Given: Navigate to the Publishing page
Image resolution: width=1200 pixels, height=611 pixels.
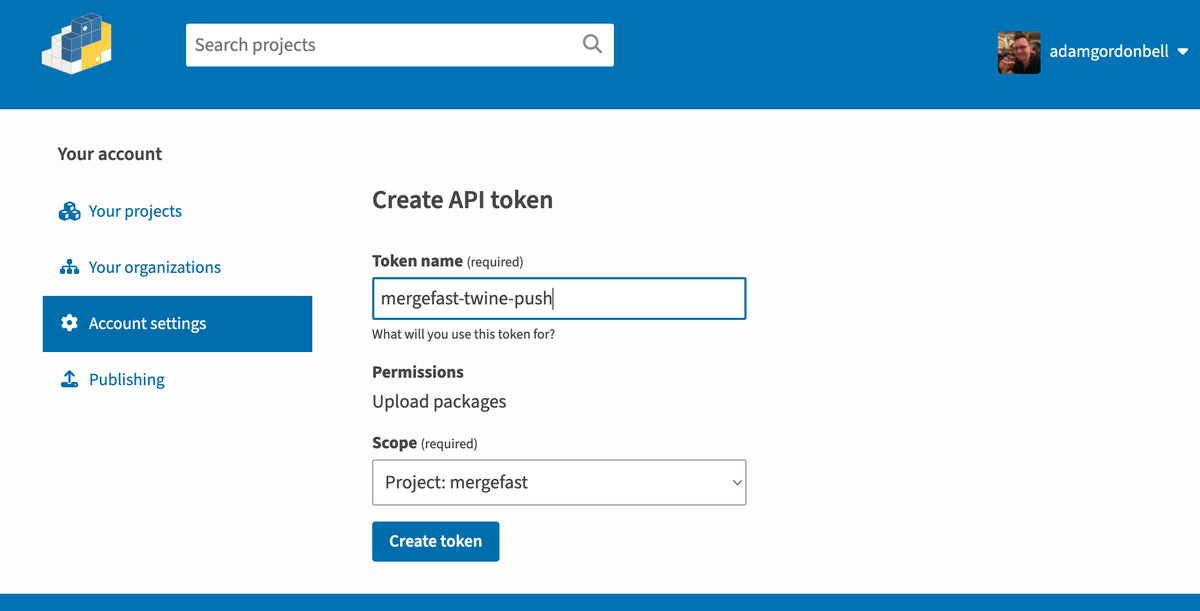Looking at the screenshot, I should (126, 379).
